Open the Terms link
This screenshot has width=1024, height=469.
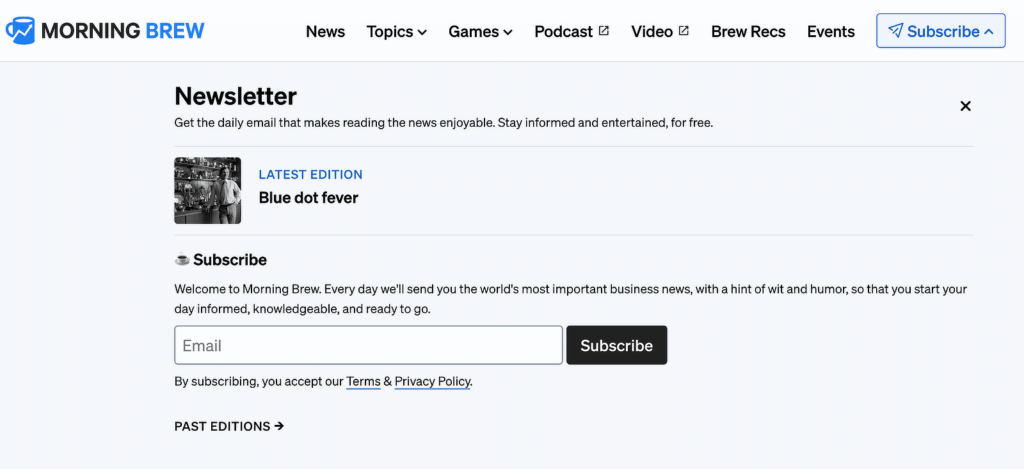pos(363,381)
